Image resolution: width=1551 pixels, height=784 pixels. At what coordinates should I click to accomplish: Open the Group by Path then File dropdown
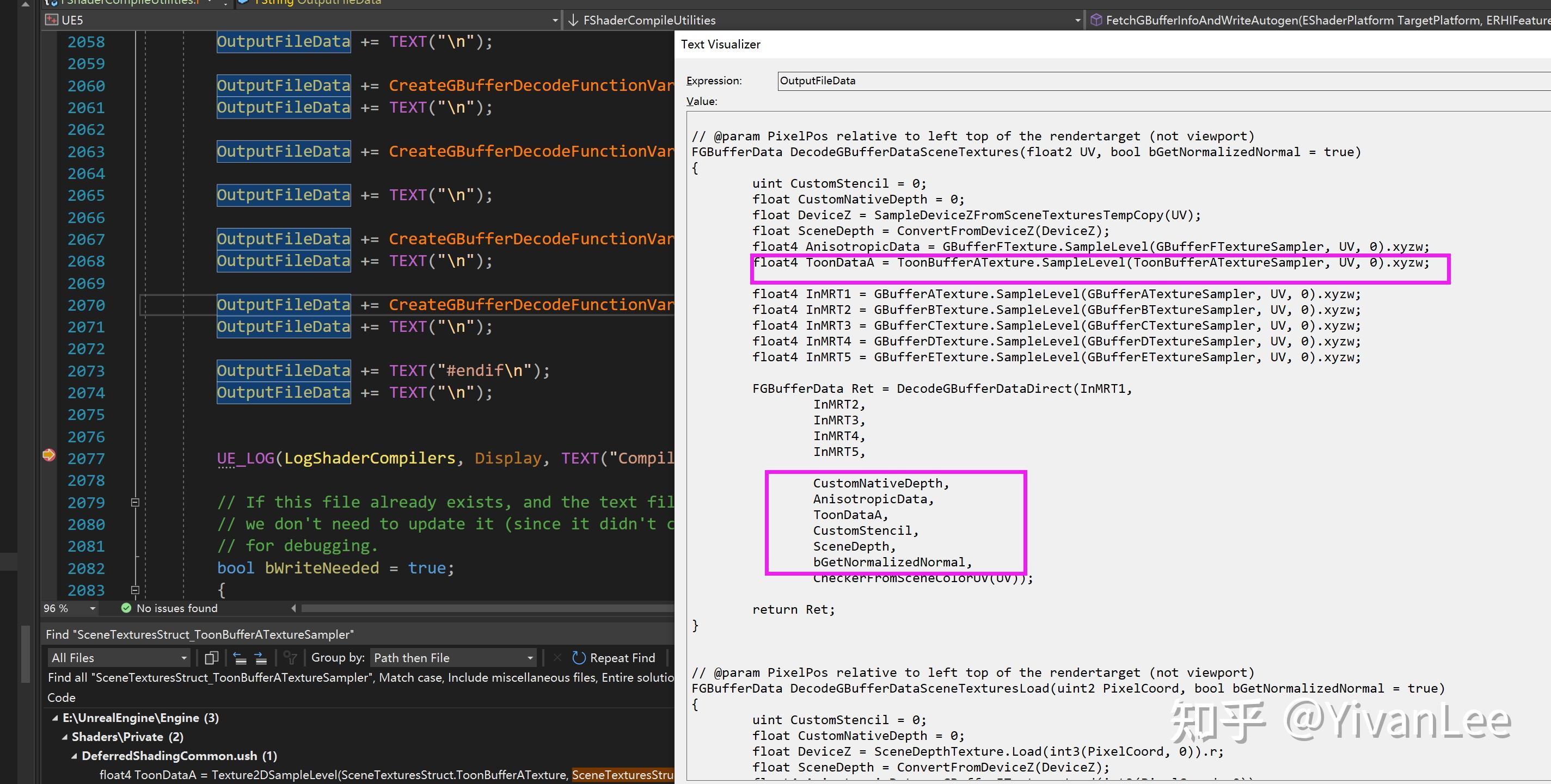click(453, 658)
